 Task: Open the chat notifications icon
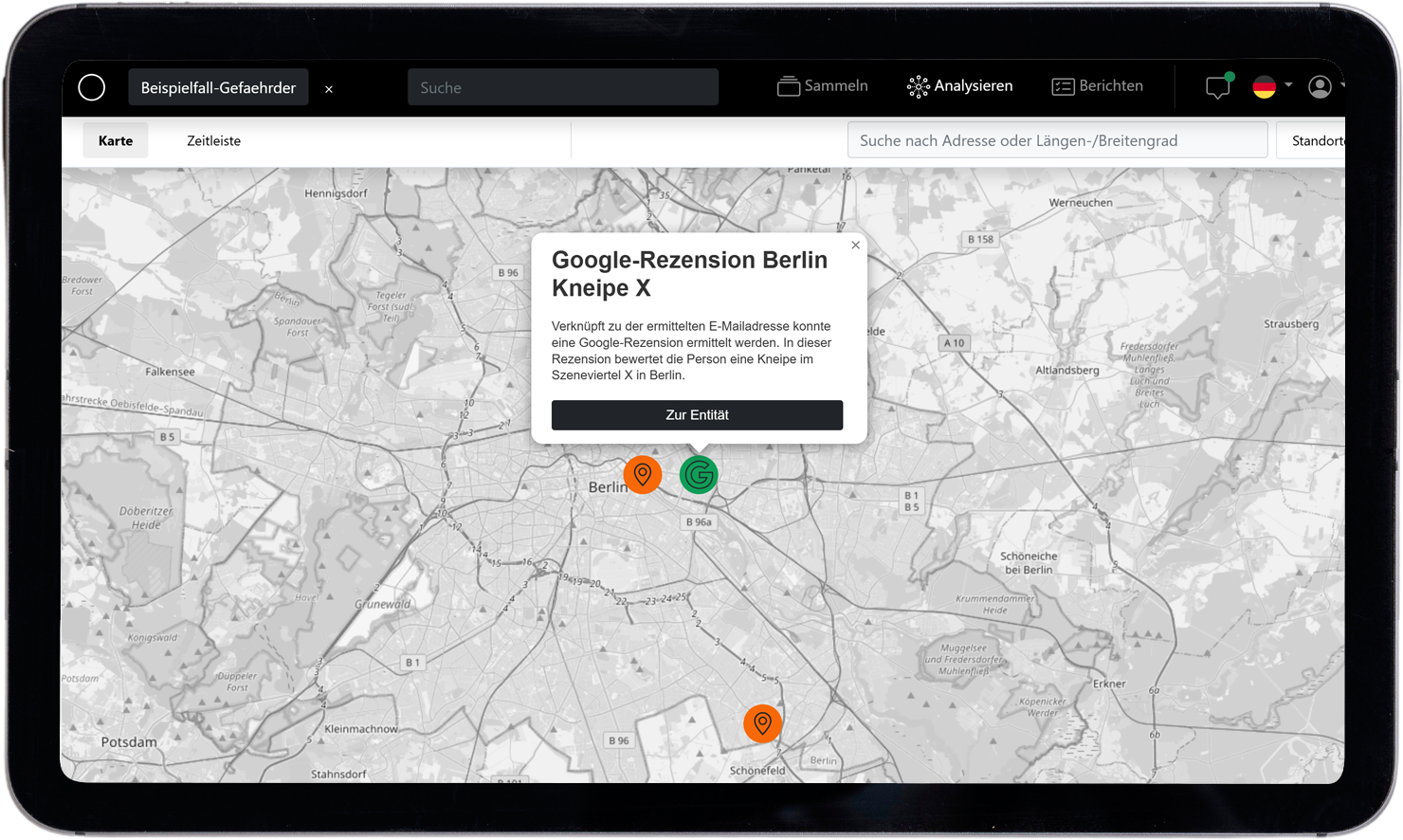(1217, 87)
